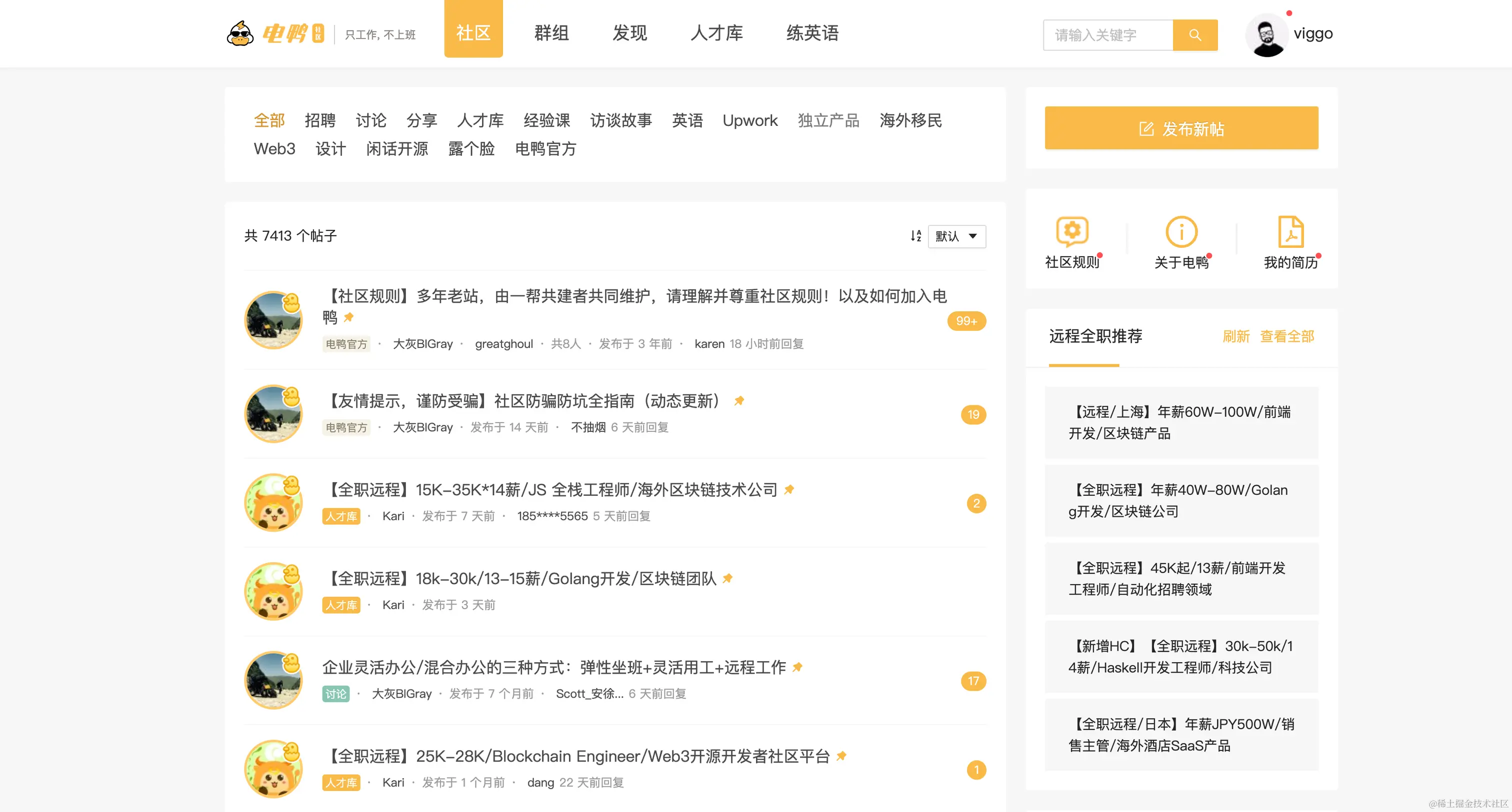
Task: Click the Kari avatar on Golang开发 post
Action: coord(273,592)
